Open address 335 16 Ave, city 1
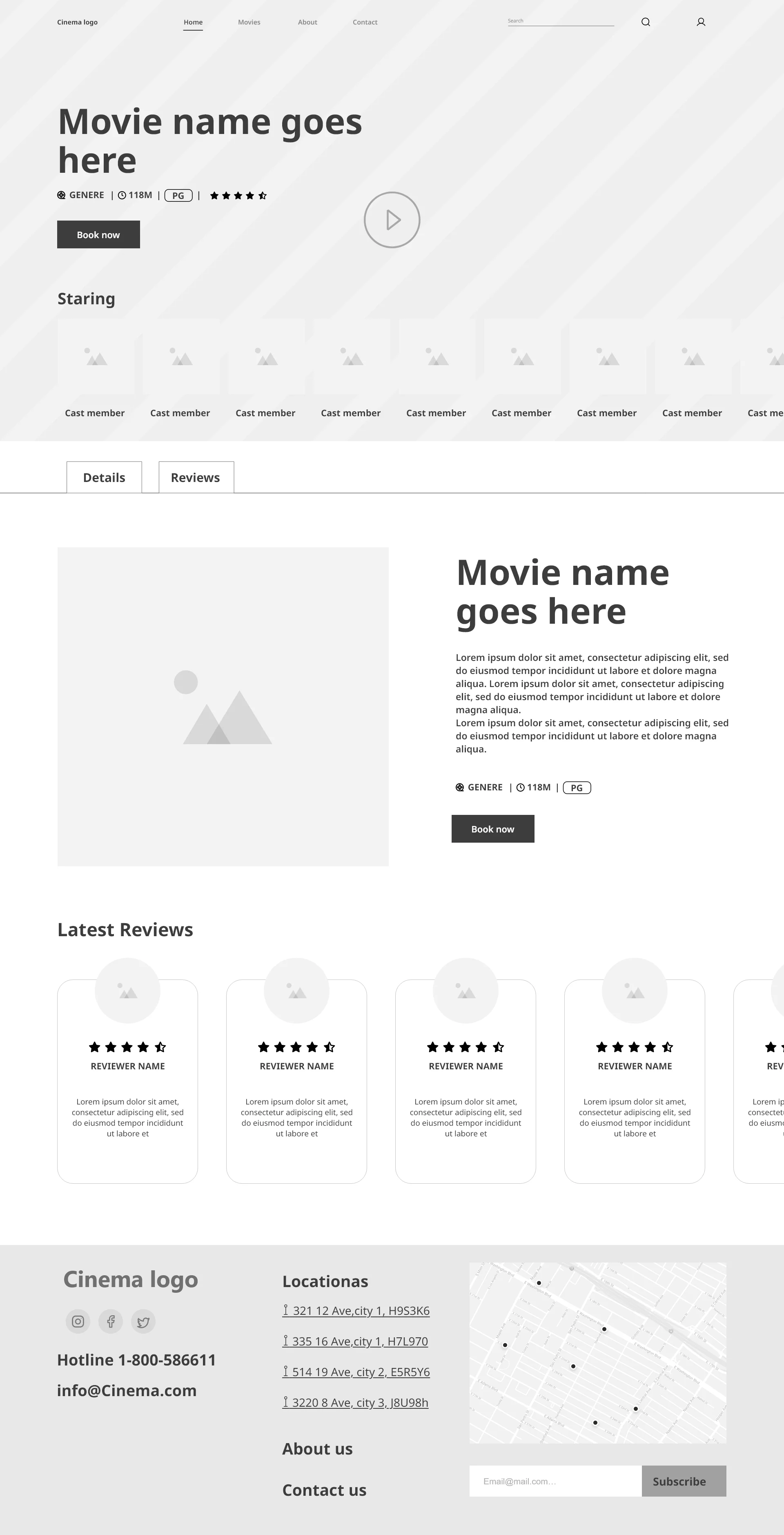This screenshot has width=784, height=1535. click(x=355, y=1341)
